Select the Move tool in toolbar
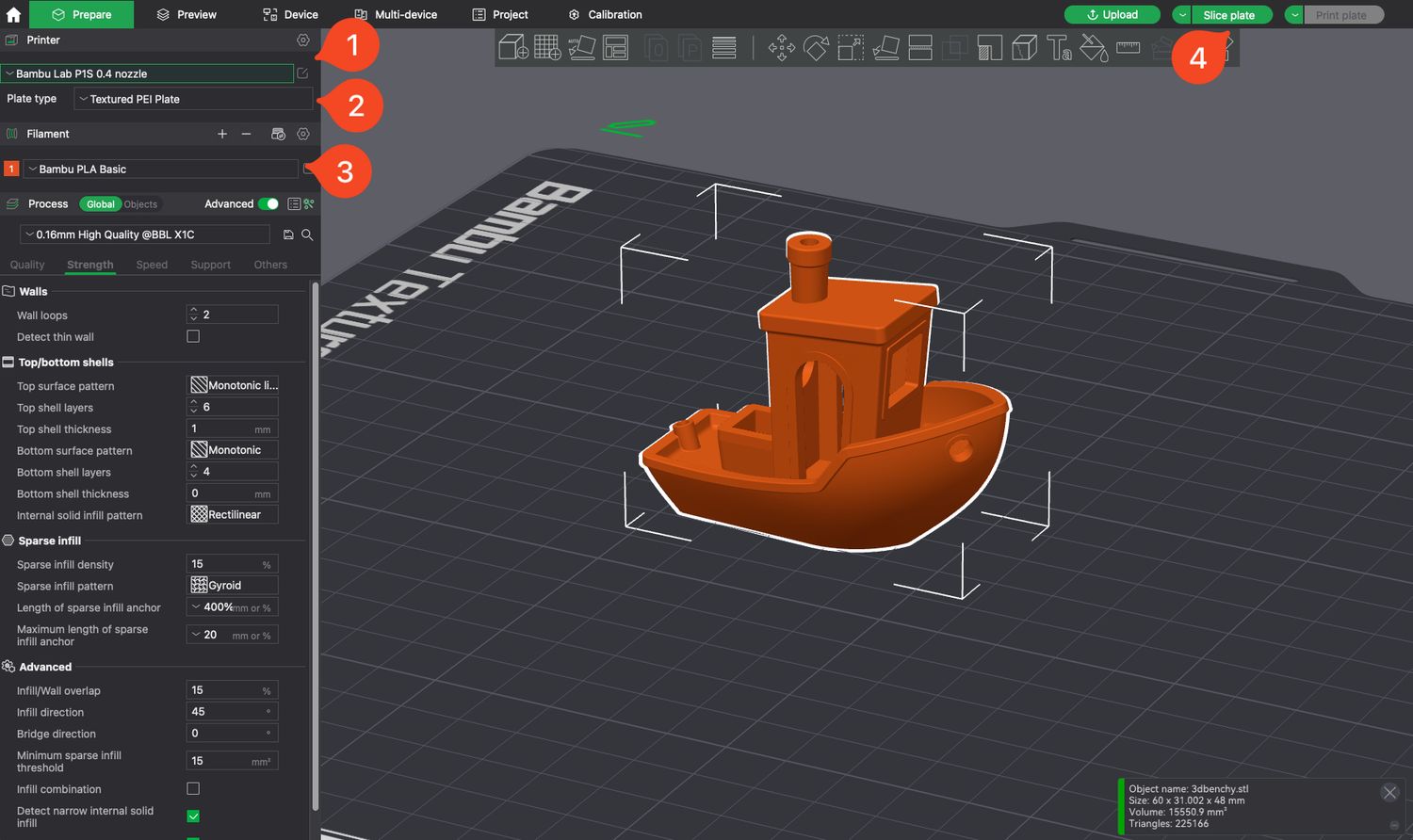The image size is (1413, 840). pos(781,48)
